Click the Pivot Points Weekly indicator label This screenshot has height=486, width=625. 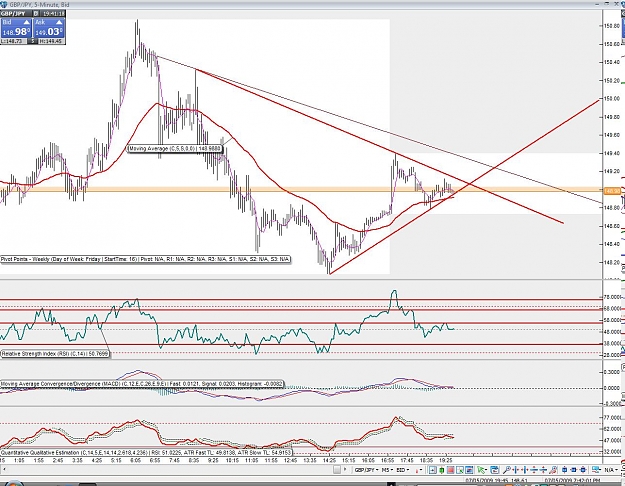pos(145,259)
